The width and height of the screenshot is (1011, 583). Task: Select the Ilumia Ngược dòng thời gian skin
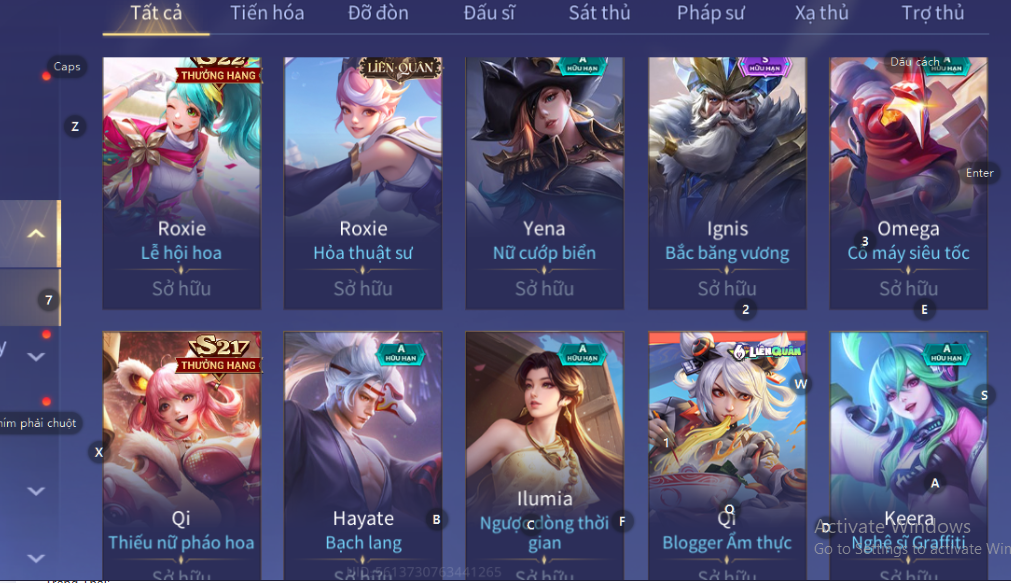coord(545,456)
